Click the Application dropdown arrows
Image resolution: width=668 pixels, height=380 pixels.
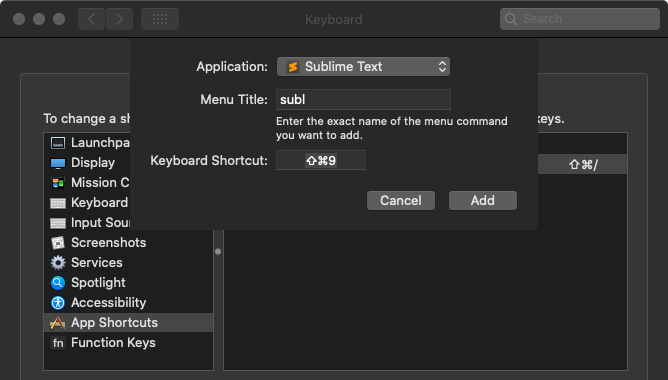click(x=442, y=67)
